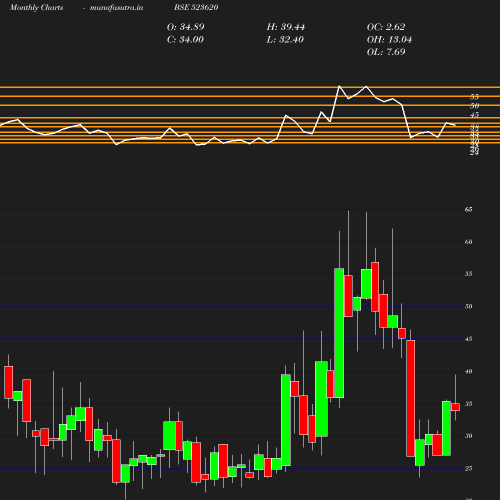Image resolution: width=500 pixels, height=500 pixels.
Task: Click the 'BSE 523620' symbol label
Action: point(196,8)
